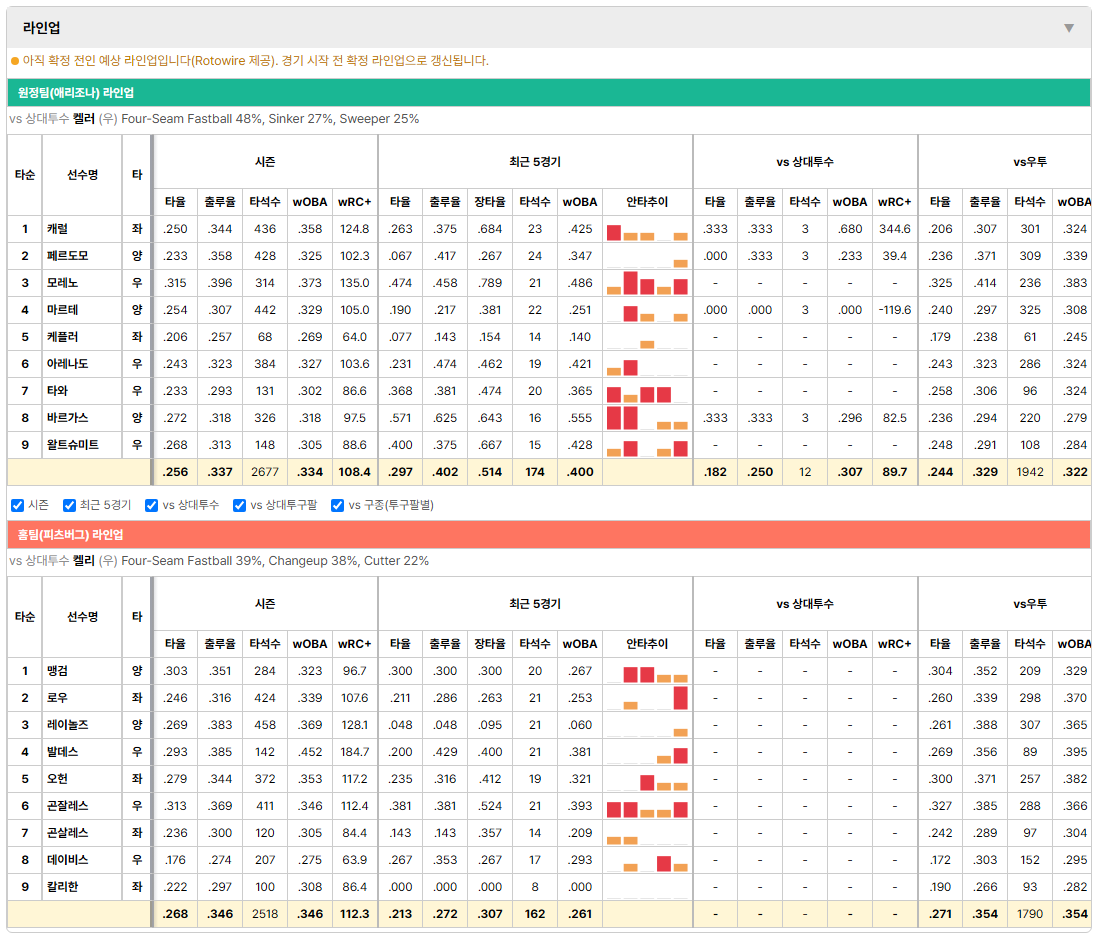
Task: Collapse the 라인업 panel using the arrow
Action: click(x=1069, y=28)
